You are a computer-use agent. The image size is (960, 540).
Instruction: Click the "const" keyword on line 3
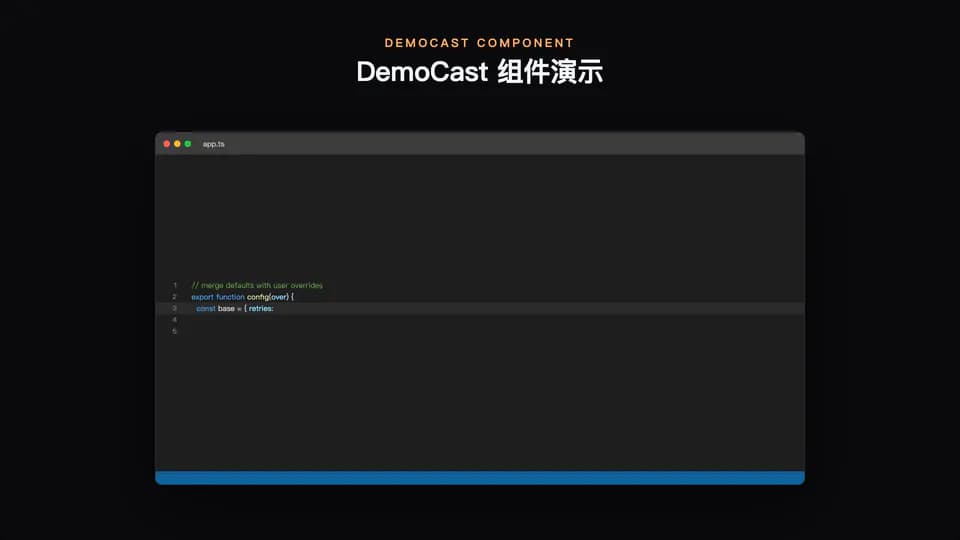click(x=206, y=309)
